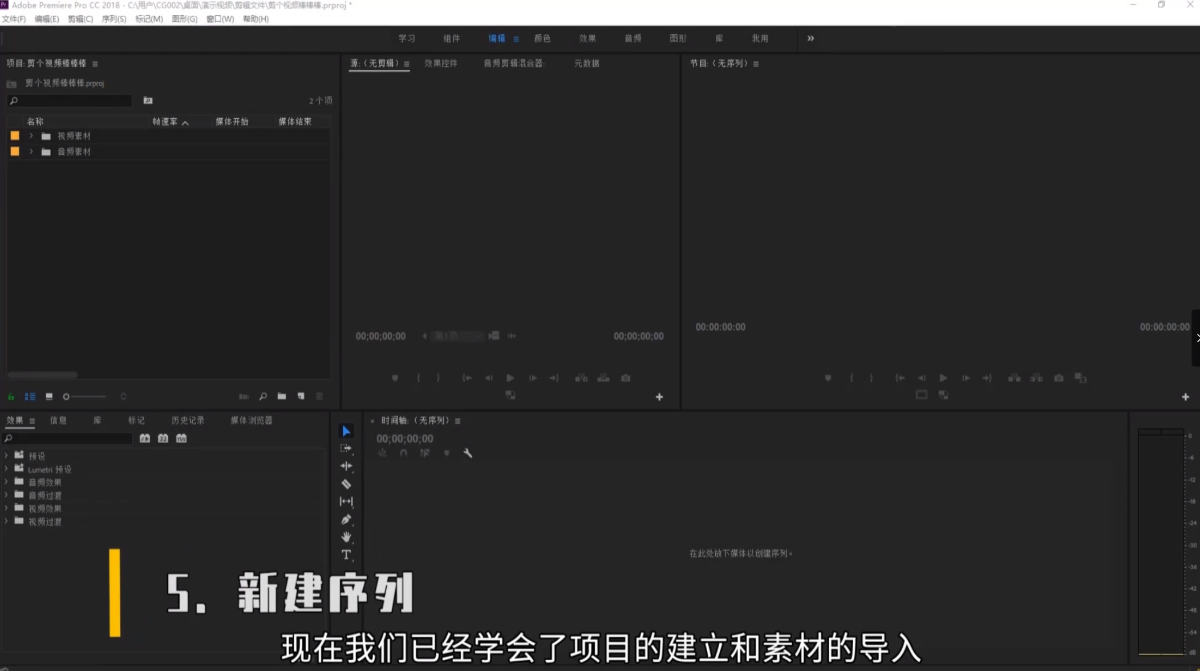Select the Pen tool

point(346,519)
